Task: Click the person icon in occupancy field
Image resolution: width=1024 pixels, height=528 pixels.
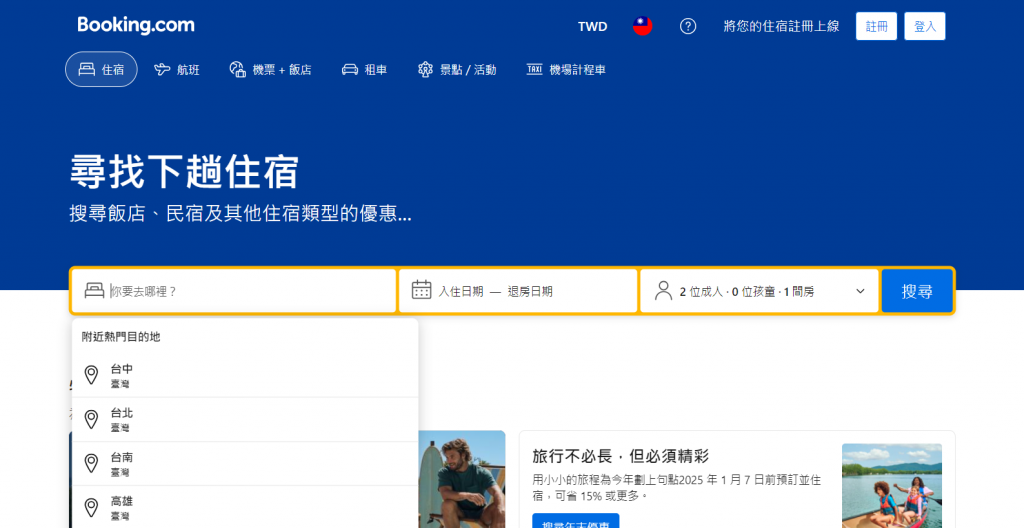Action: (x=664, y=291)
